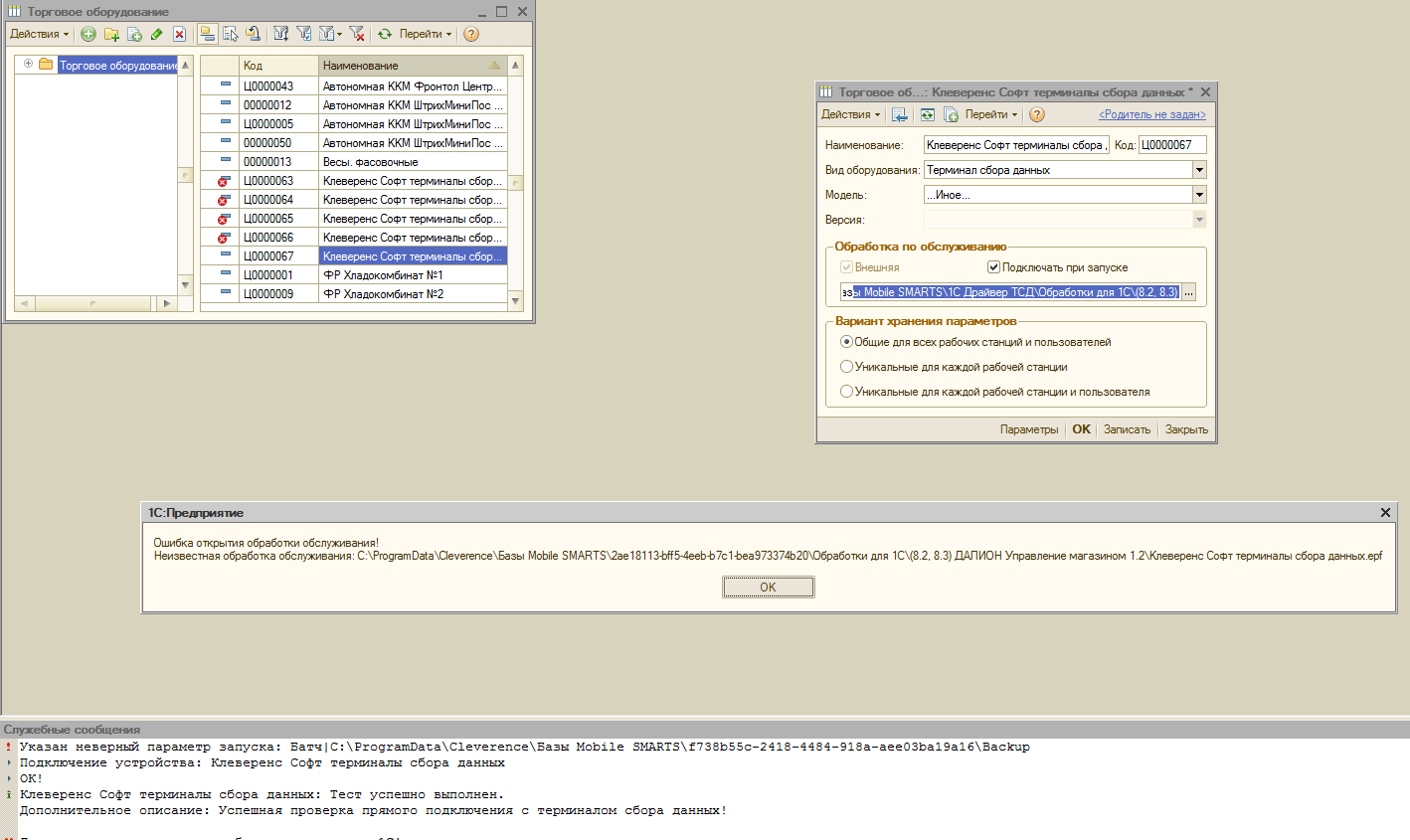This screenshot has height=840, width=1410.
Task: Click OK button in equipment form
Action: (x=1081, y=429)
